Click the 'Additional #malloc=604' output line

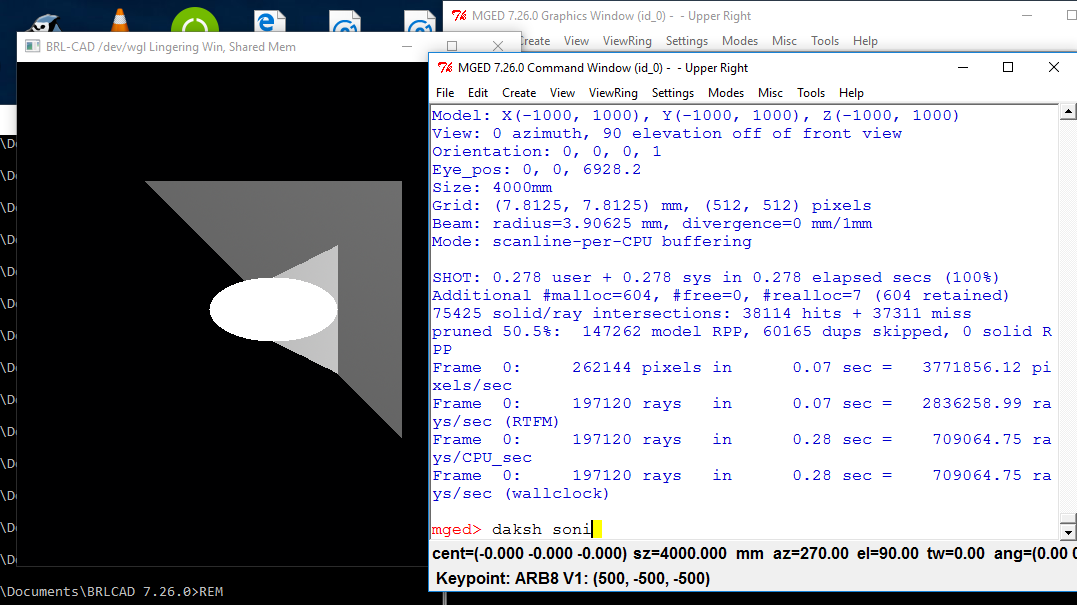tap(721, 295)
